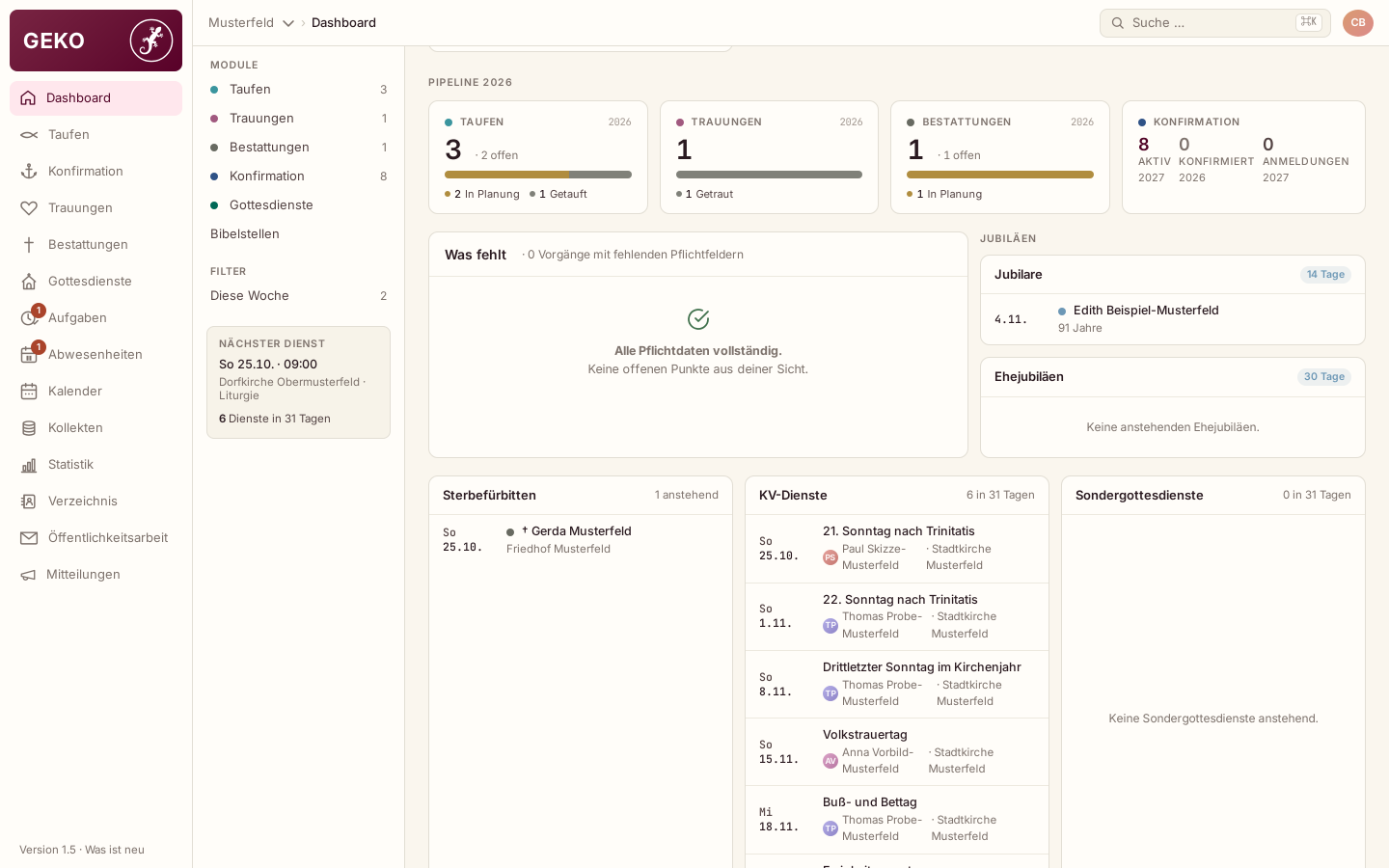This screenshot has width=1389, height=868.
Task: Select Konfirmation in the Module list
Action: point(299,176)
